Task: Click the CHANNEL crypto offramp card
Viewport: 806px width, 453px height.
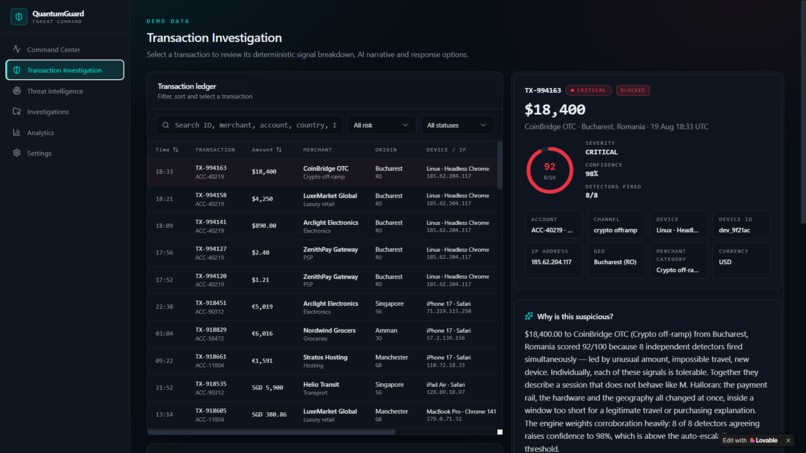Action: tap(616, 225)
